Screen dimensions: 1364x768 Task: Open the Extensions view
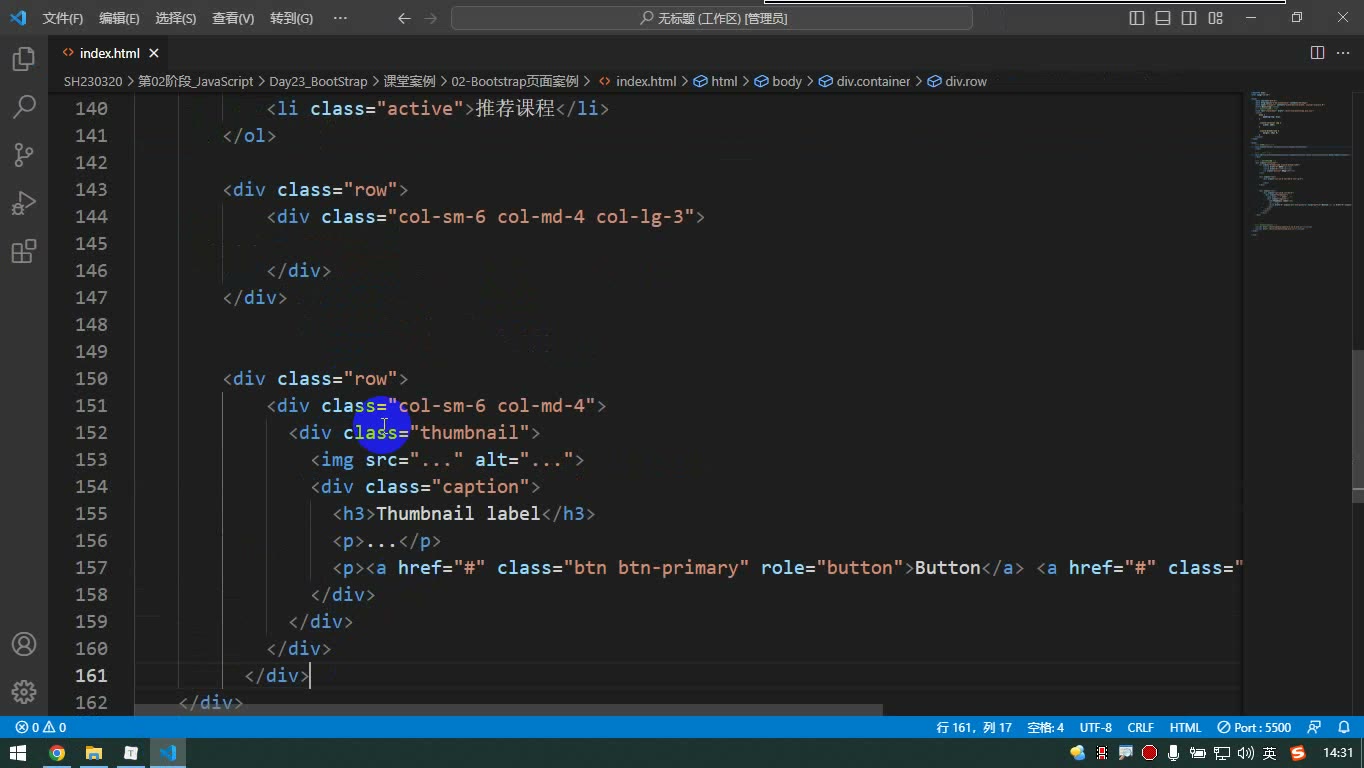(x=24, y=251)
